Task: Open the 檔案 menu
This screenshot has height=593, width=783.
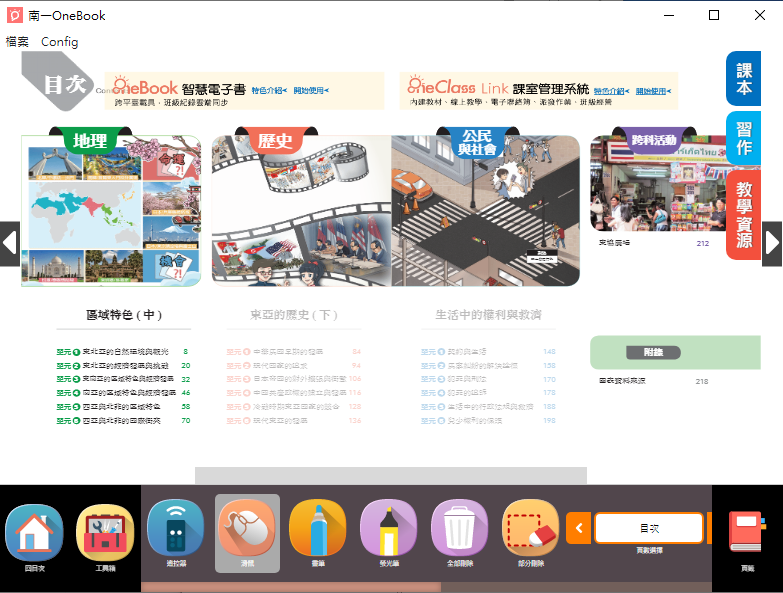Action: click(17, 42)
